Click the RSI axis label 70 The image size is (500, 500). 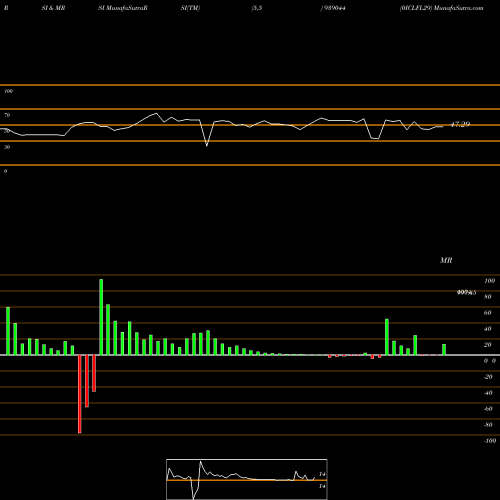coord(7,115)
